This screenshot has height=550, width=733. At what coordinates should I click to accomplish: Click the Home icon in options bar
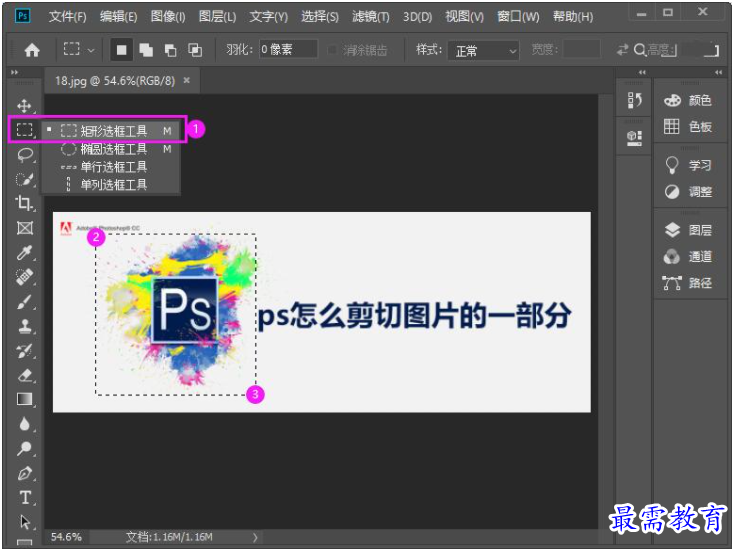[x=32, y=50]
